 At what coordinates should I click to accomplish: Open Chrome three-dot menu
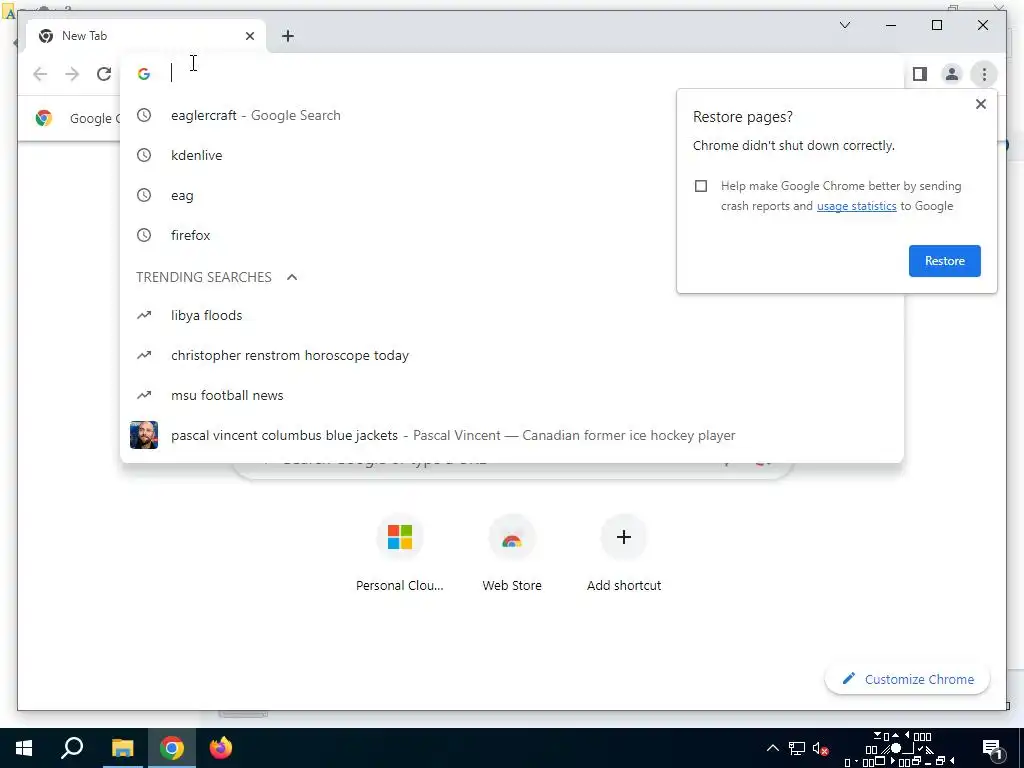pyautogui.click(x=984, y=74)
